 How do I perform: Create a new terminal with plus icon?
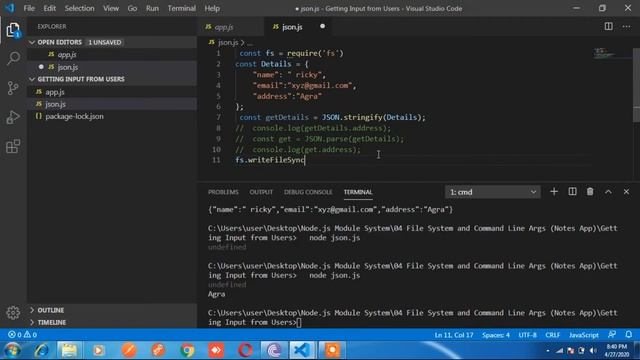coord(554,192)
